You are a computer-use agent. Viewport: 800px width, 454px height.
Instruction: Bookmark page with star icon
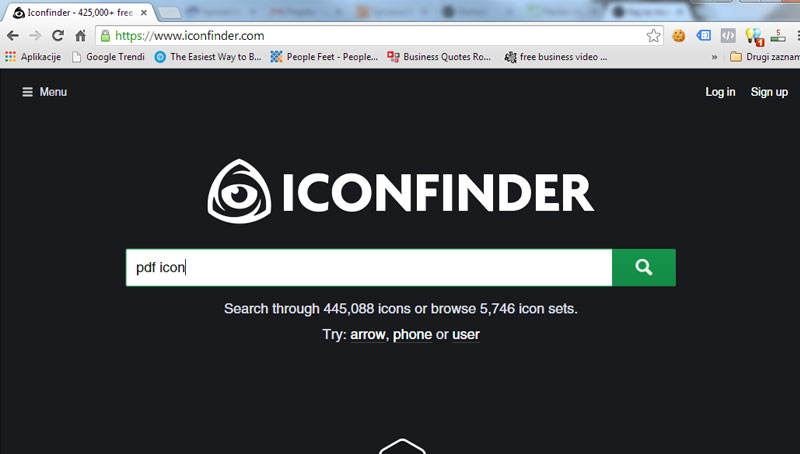pyautogui.click(x=653, y=36)
